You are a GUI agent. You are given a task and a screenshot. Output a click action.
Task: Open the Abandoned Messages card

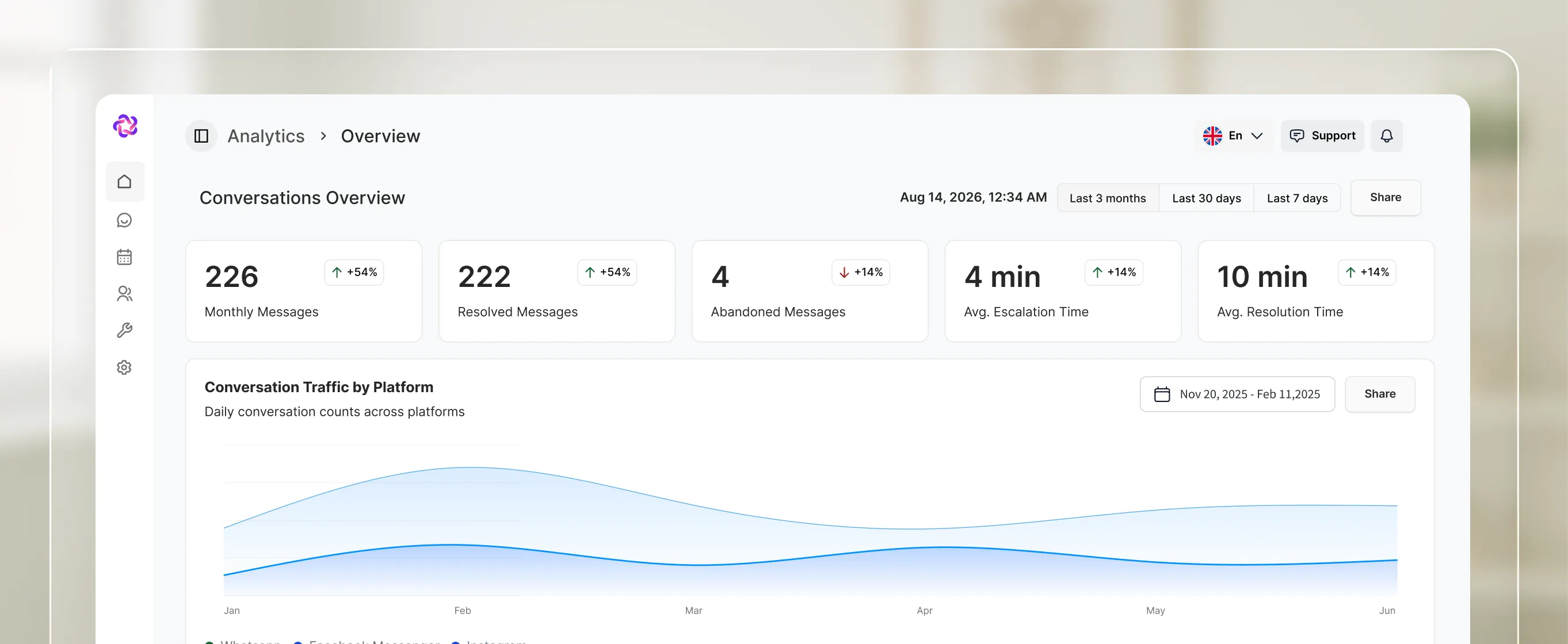coord(810,292)
